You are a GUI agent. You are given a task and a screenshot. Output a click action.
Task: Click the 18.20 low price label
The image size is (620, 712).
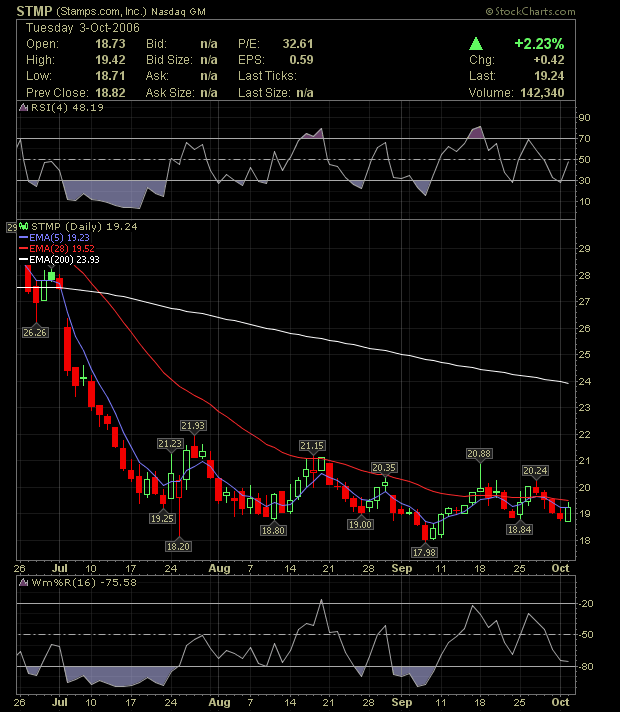coord(178,546)
